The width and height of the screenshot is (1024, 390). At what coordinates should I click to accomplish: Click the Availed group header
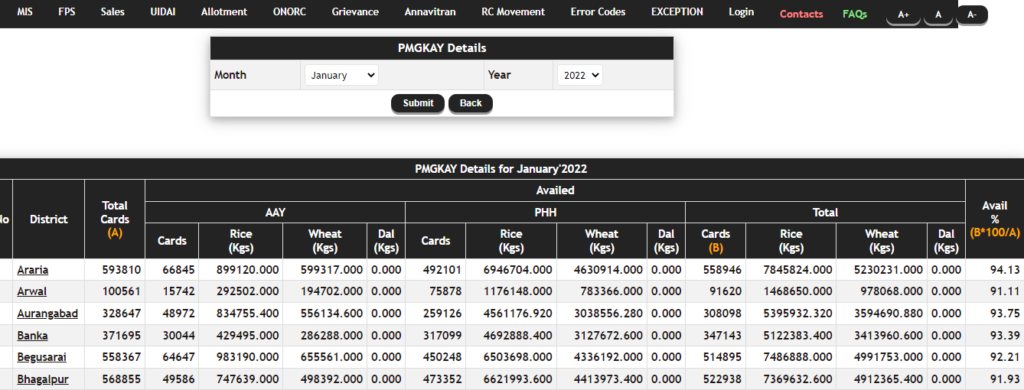[x=555, y=190]
